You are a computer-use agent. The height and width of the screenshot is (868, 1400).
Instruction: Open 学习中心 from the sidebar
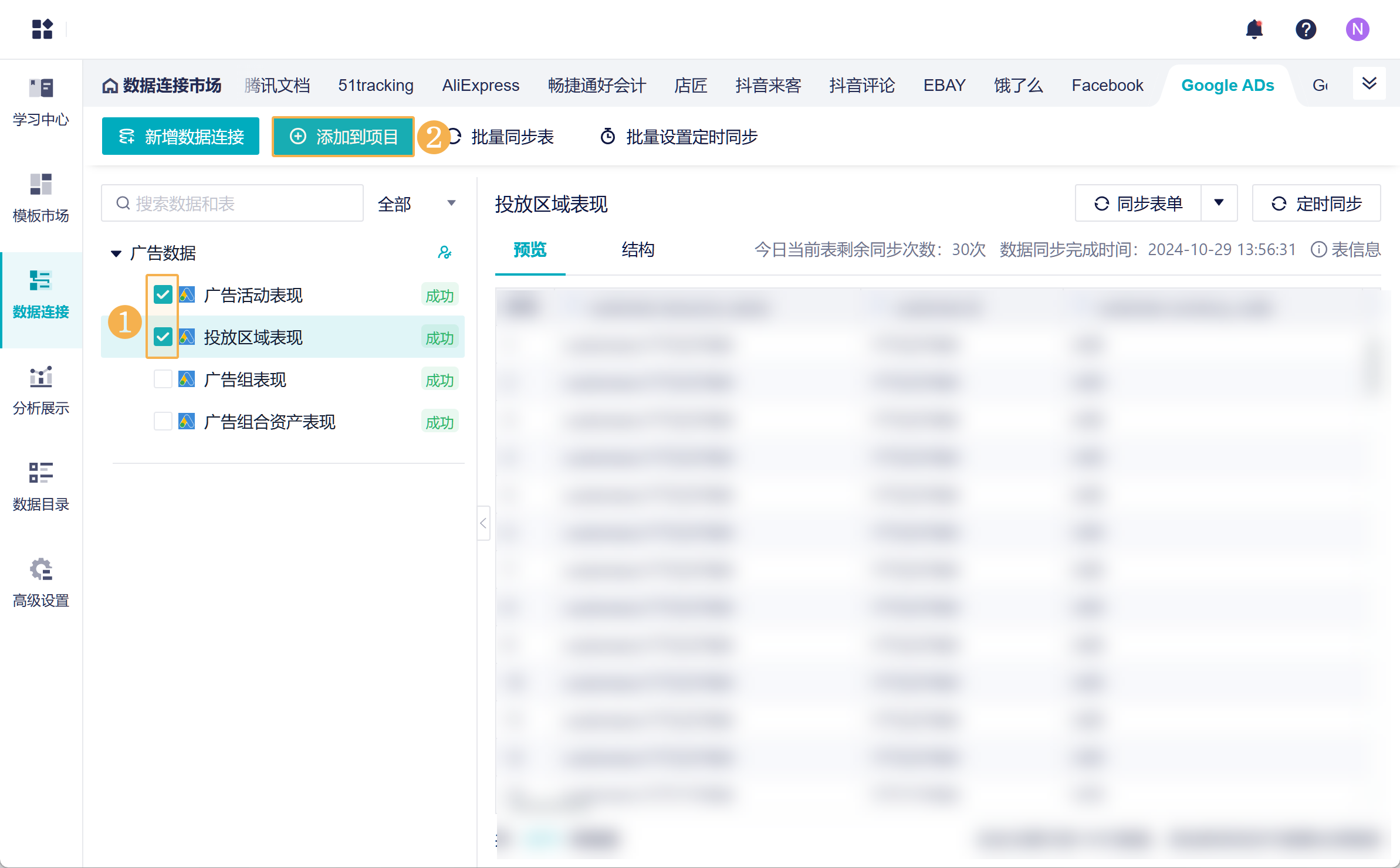point(40,101)
